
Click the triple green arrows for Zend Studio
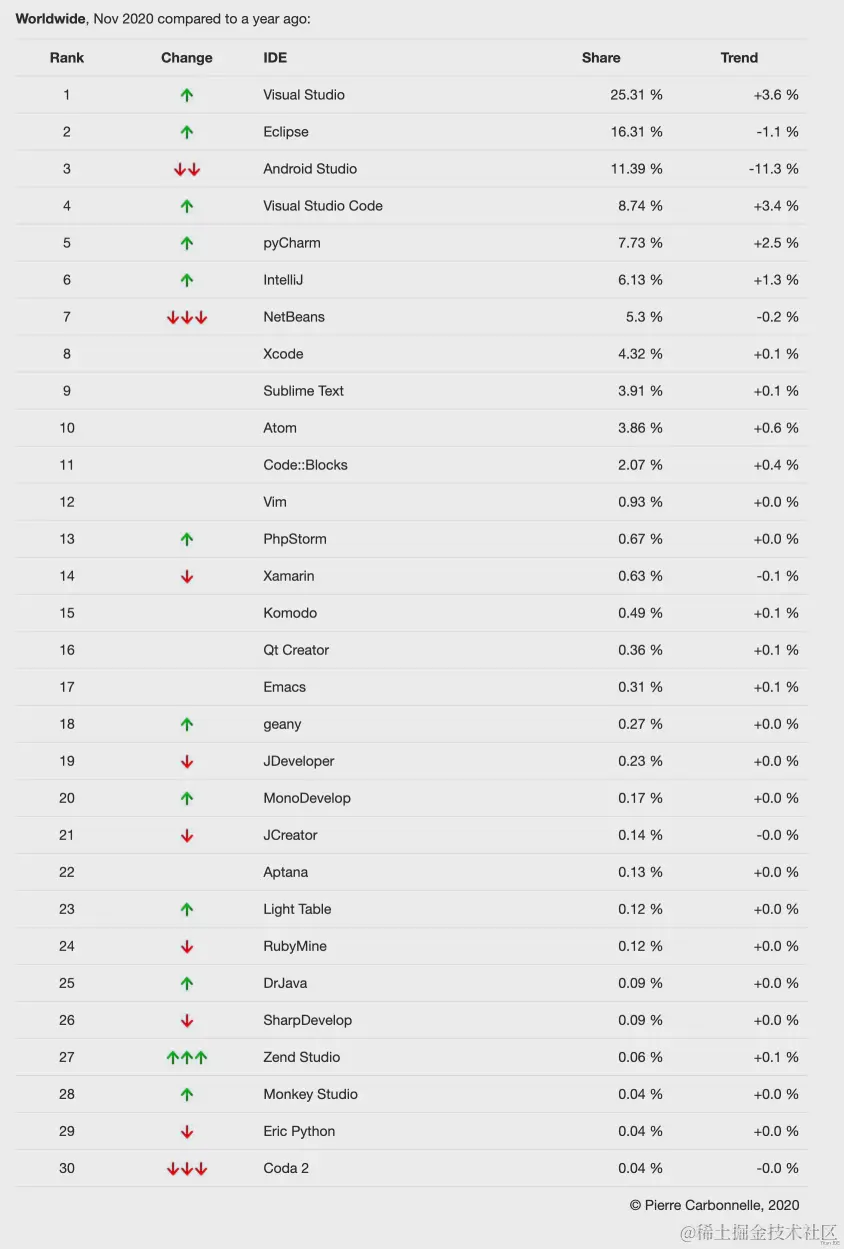point(187,1057)
